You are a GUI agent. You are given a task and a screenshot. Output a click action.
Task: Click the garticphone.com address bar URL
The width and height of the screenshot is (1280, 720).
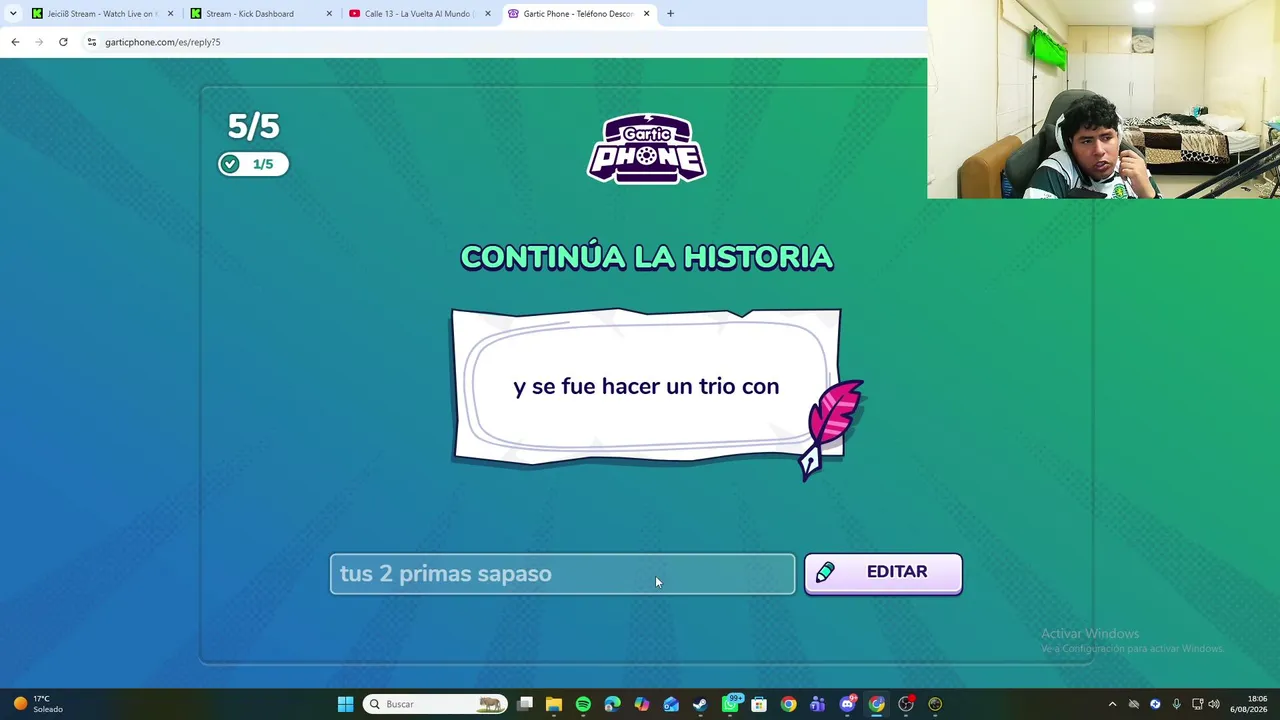pyautogui.click(x=162, y=42)
